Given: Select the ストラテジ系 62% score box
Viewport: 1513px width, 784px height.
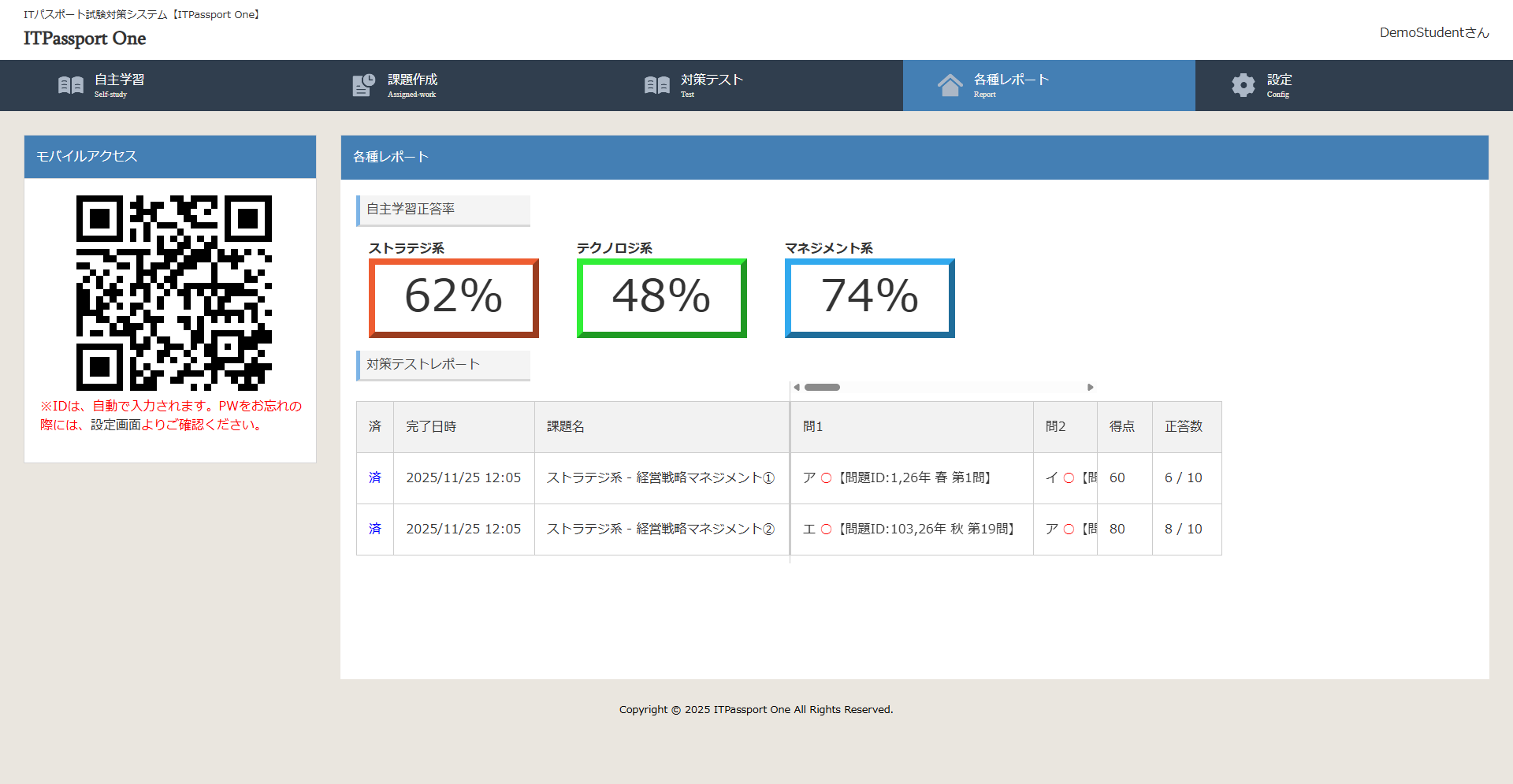Looking at the screenshot, I should point(454,298).
